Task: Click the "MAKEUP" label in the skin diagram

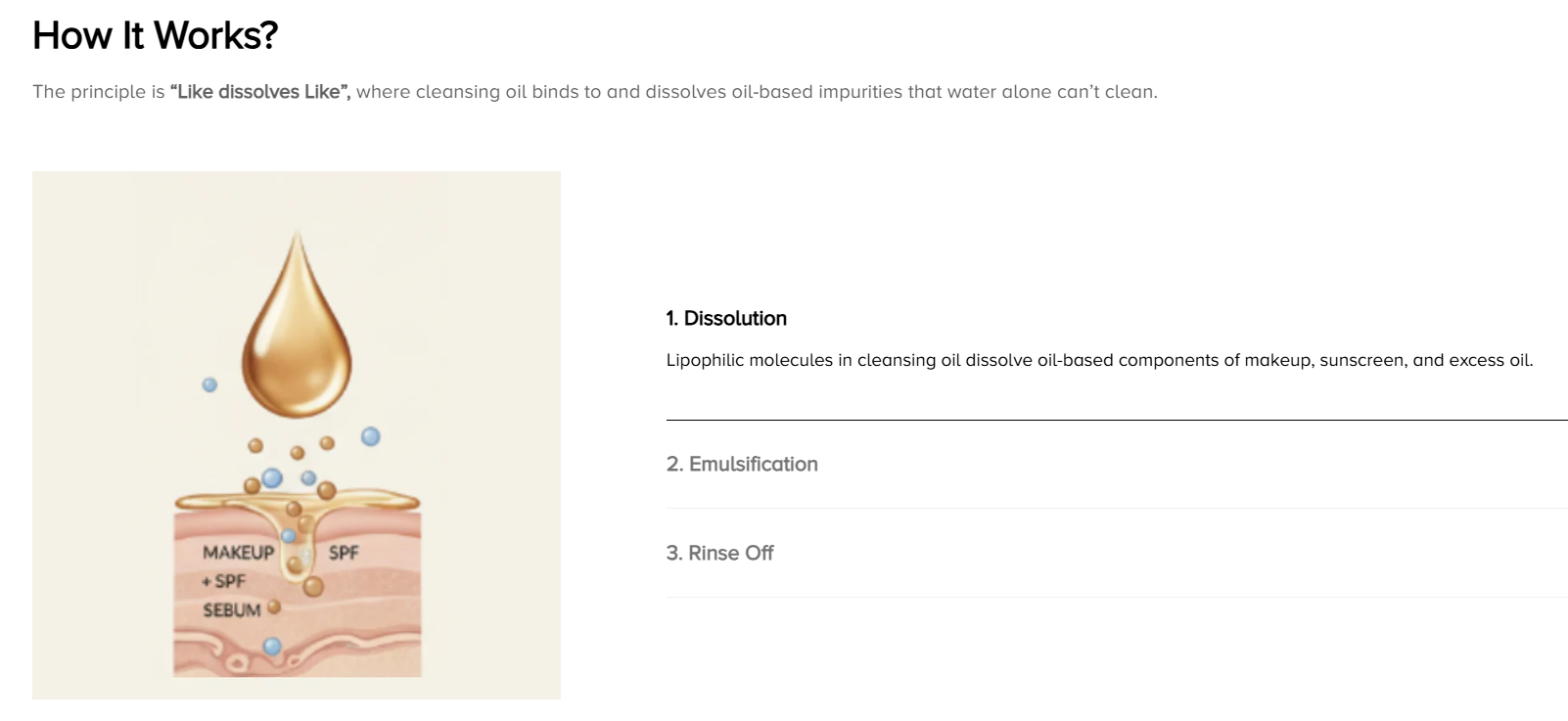Action: click(238, 553)
